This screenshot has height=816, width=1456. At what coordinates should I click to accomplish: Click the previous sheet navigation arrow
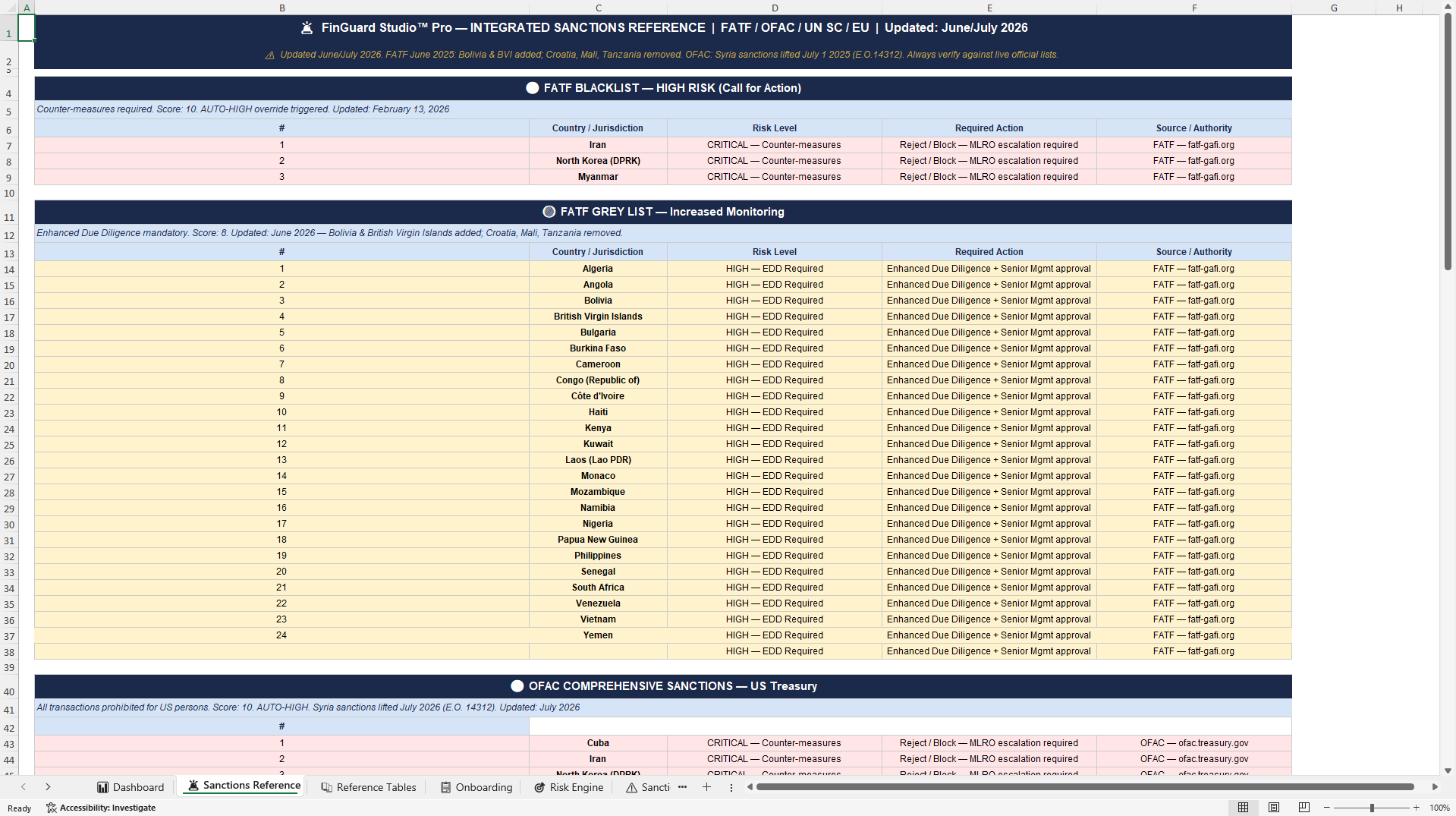24,787
